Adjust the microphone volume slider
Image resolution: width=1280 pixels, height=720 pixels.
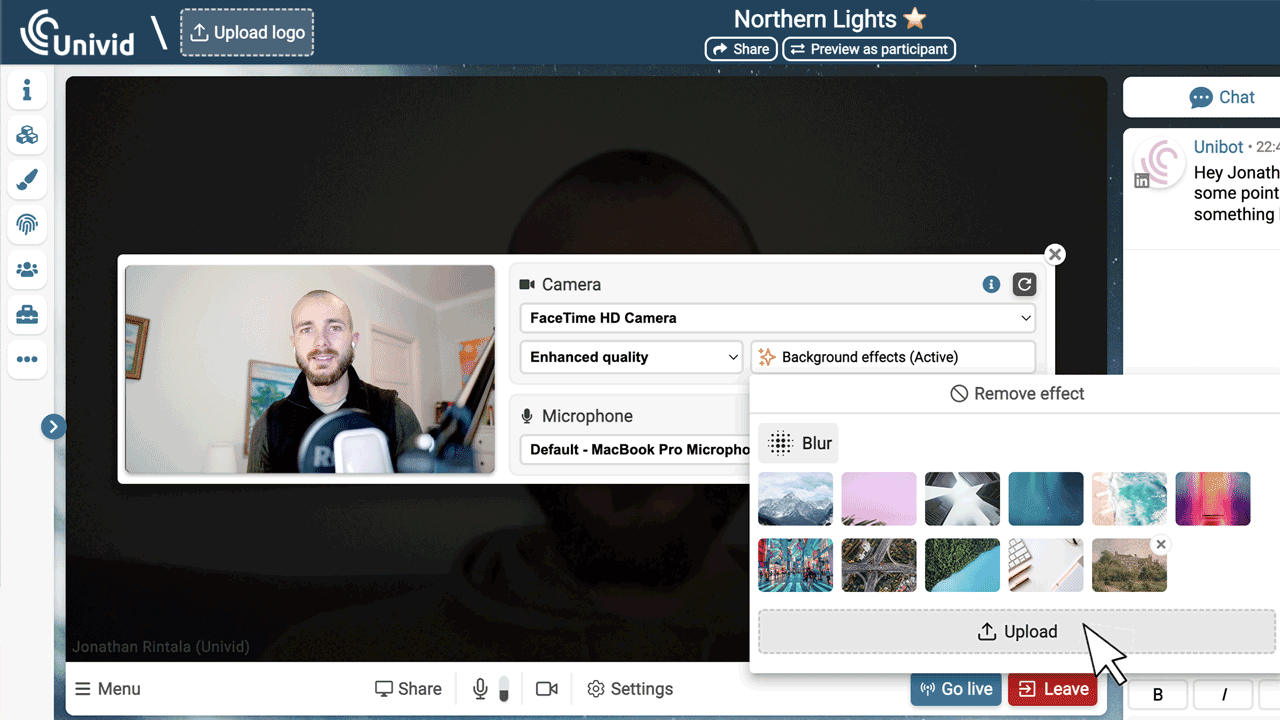coord(503,689)
